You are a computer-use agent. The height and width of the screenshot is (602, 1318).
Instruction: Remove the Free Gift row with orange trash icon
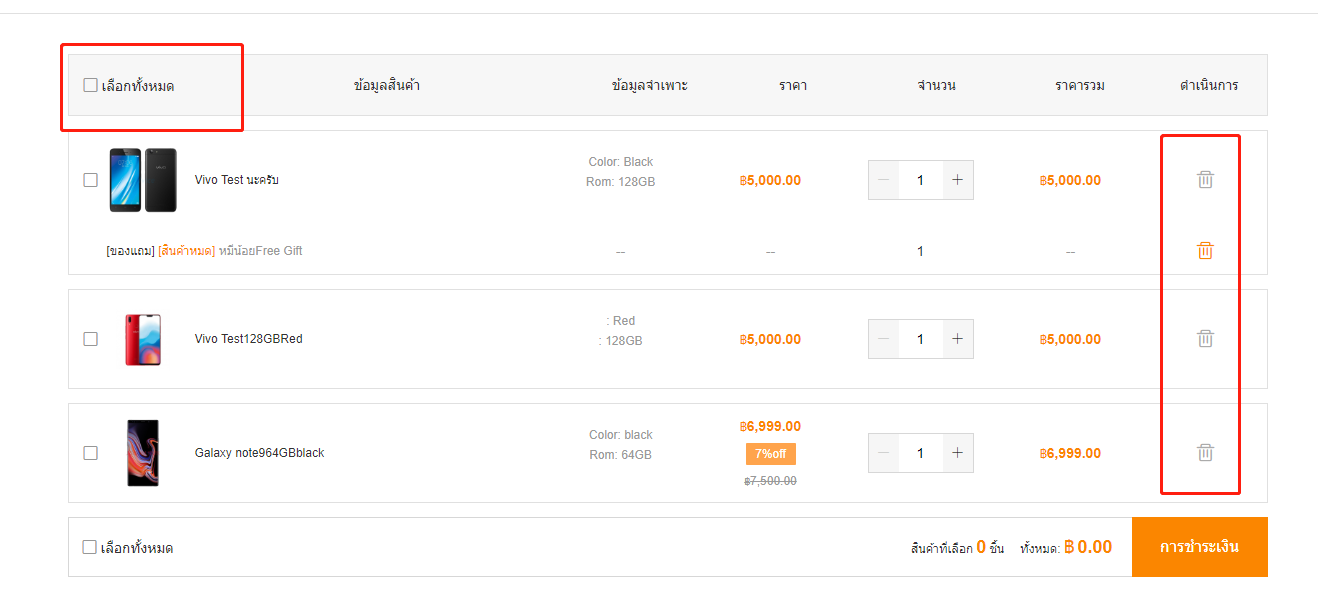tap(1205, 251)
